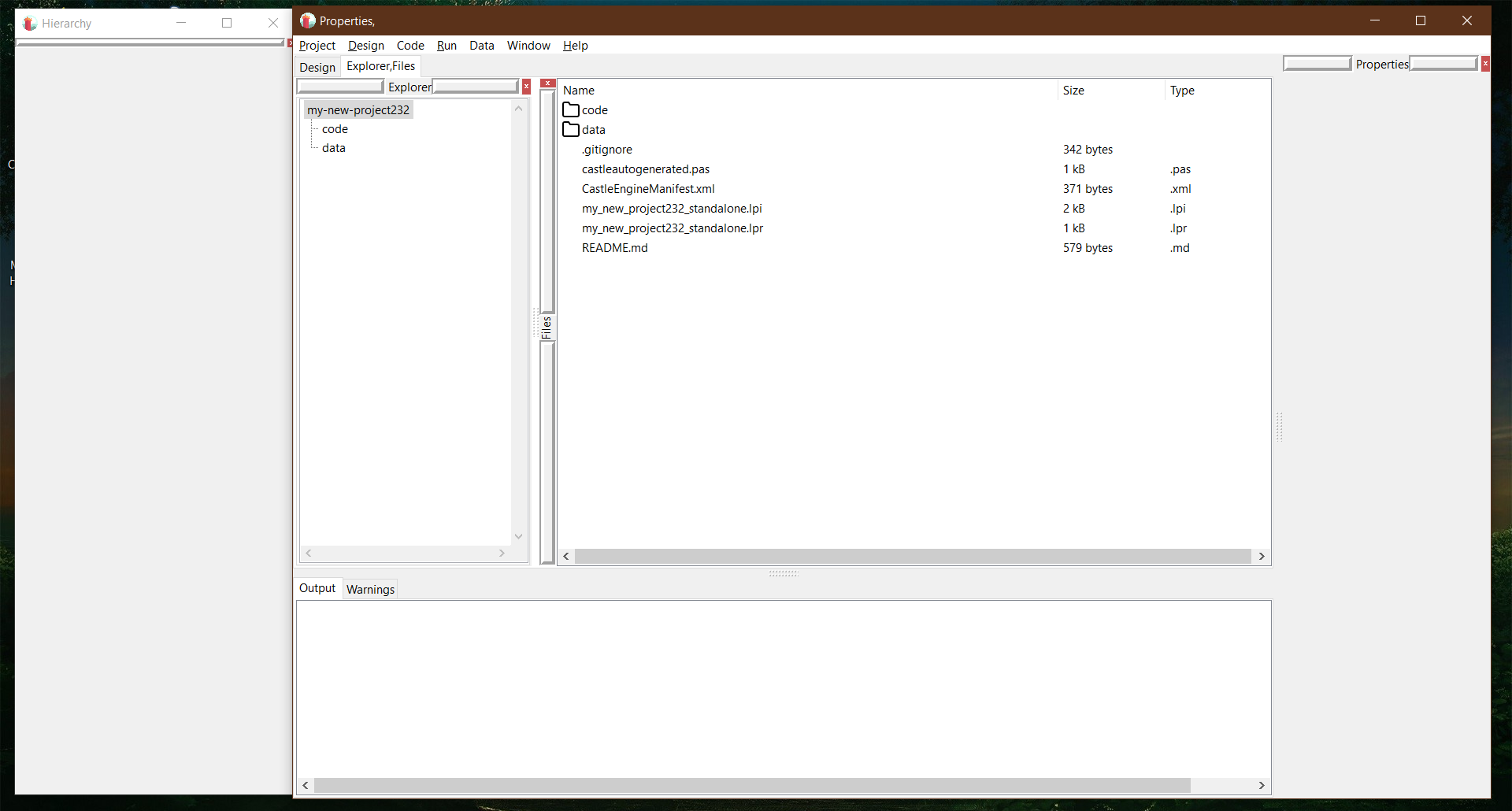Open the Window menu
The image size is (1512, 811).
click(528, 45)
